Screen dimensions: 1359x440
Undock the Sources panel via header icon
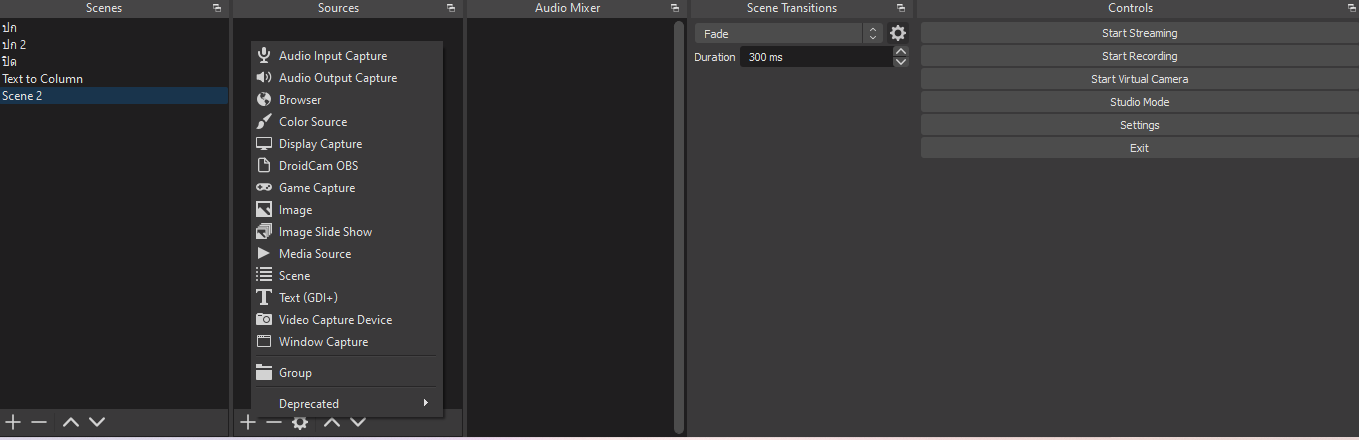(451, 8)
